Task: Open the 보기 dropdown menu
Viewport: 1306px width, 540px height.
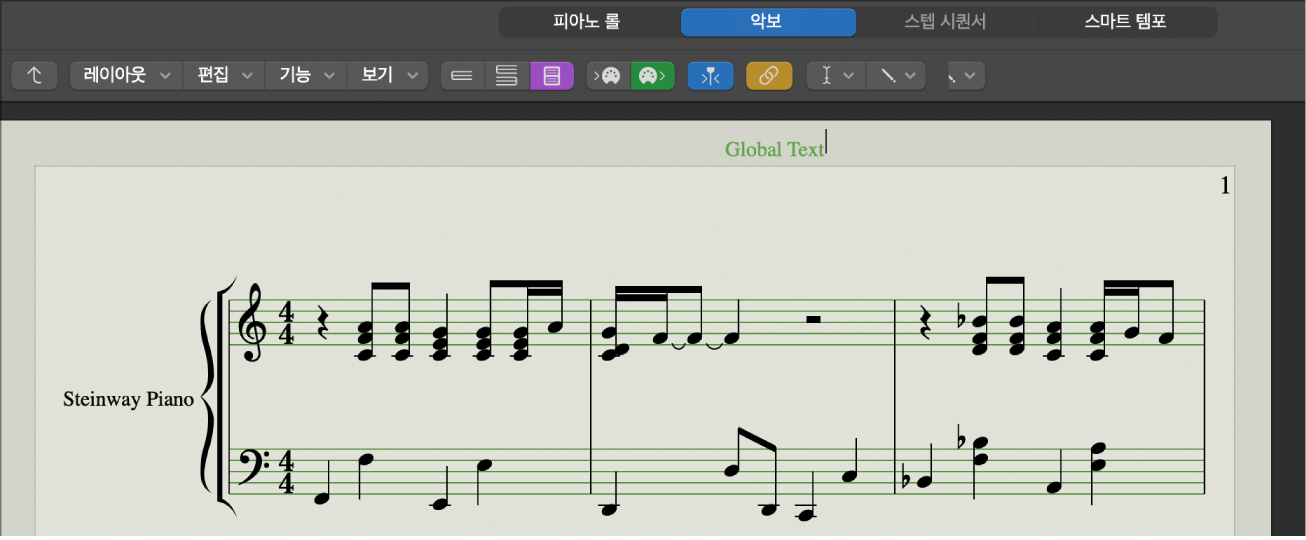Action: coord(388,76)
